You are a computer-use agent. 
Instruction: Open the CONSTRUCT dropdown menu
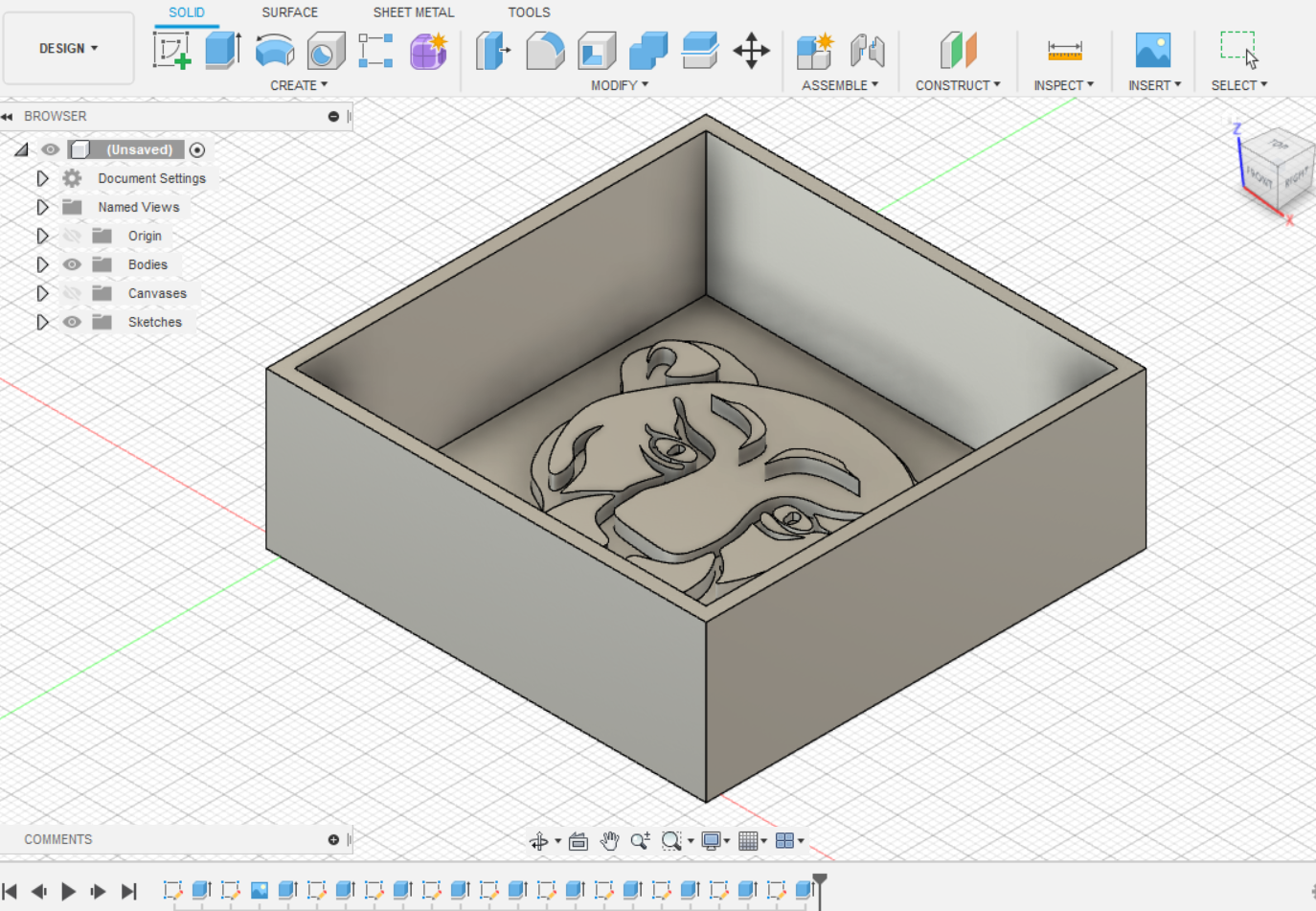point(958,85)
